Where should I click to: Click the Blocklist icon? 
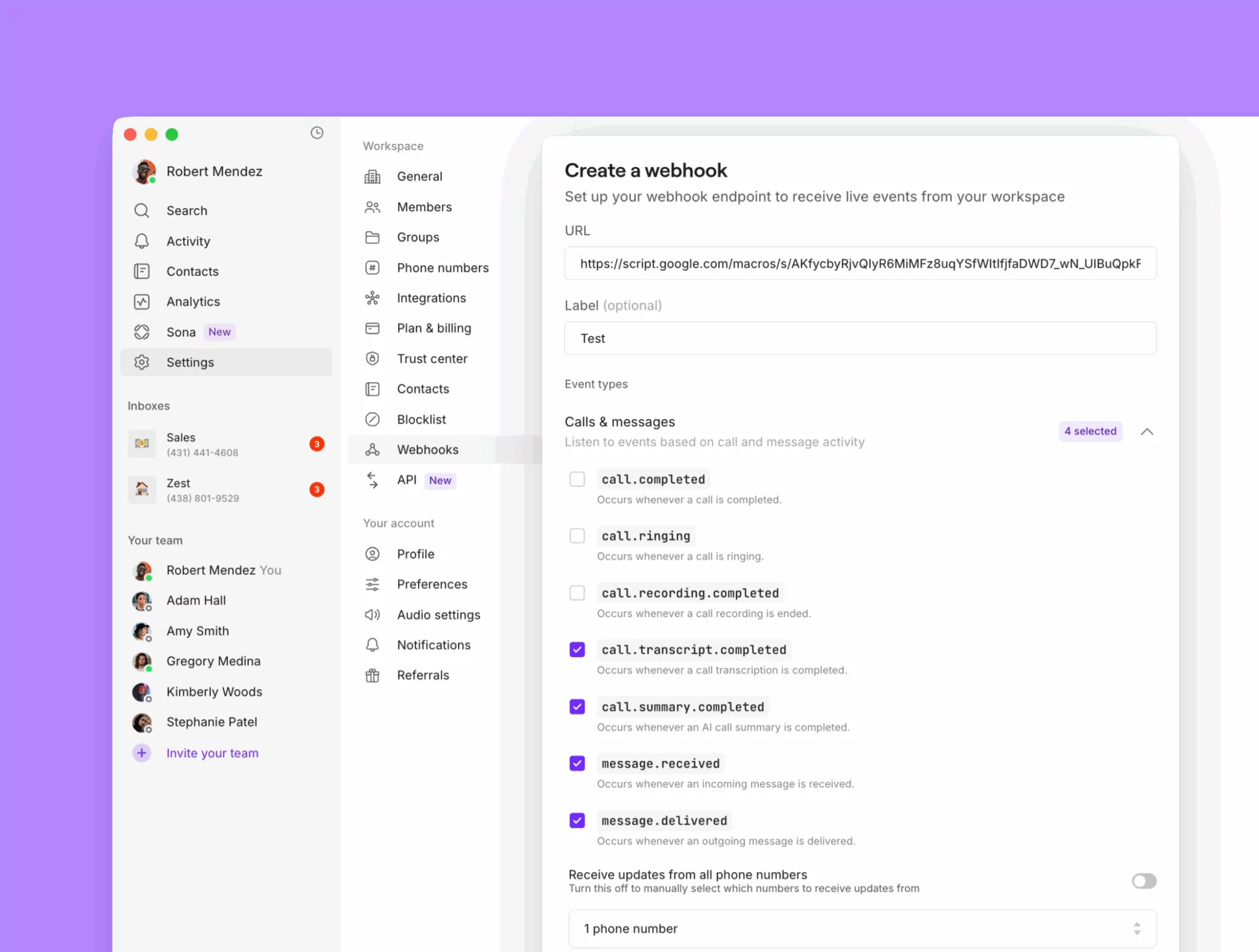[x=373, y=419]
